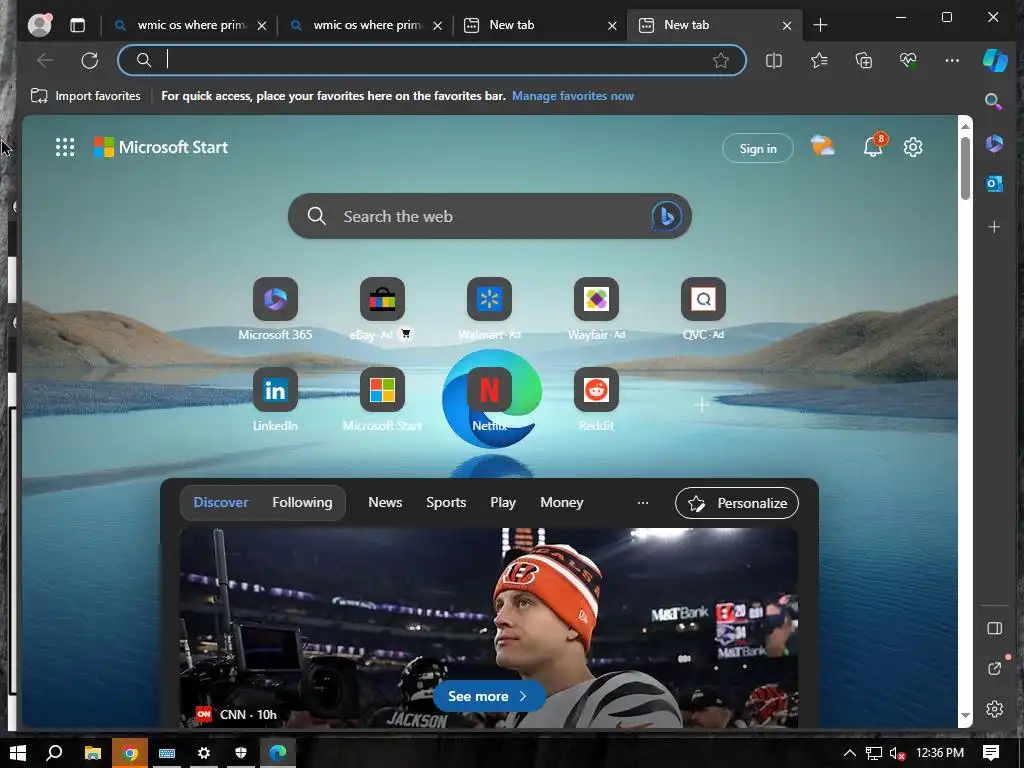Open the Play feed category

point(503,502)
